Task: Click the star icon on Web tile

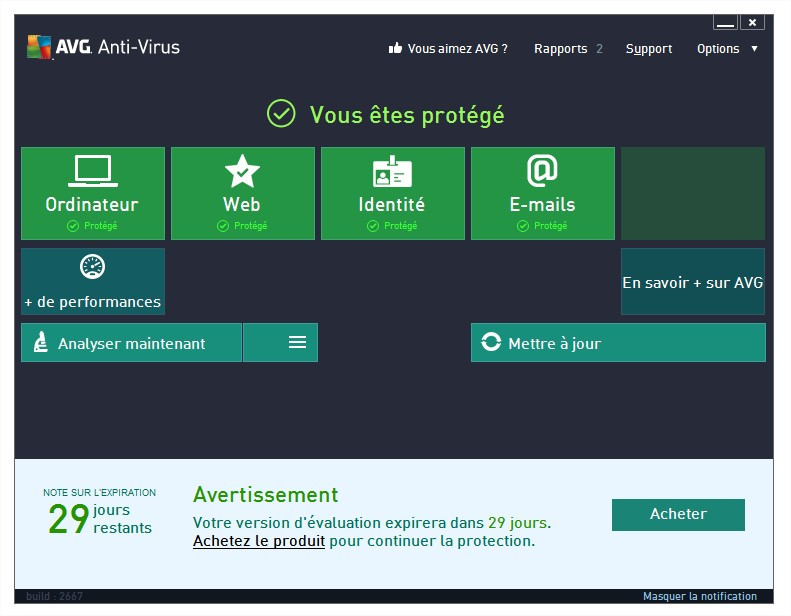Action: pos(242,171)
